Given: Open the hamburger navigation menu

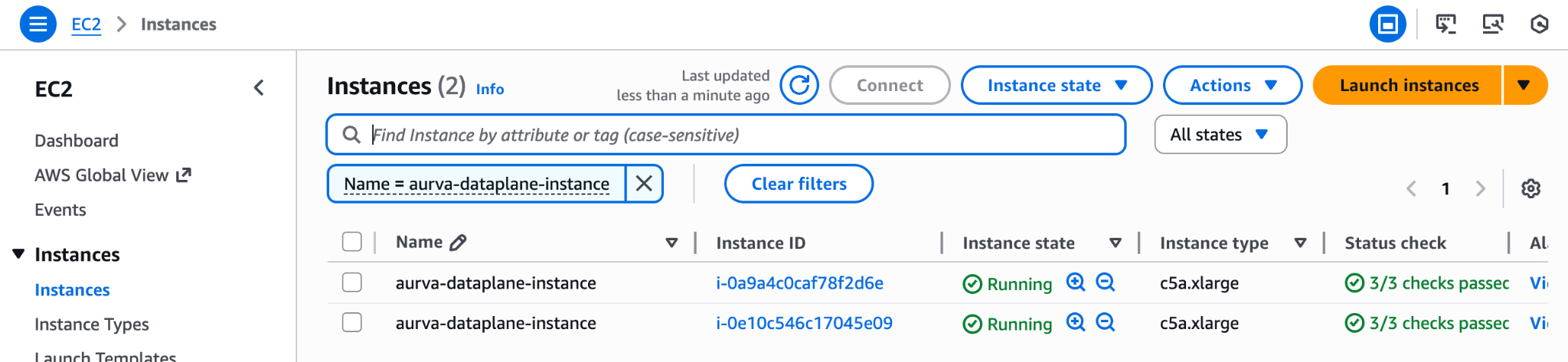Looking at the screenshot, I should pos(38,24).
